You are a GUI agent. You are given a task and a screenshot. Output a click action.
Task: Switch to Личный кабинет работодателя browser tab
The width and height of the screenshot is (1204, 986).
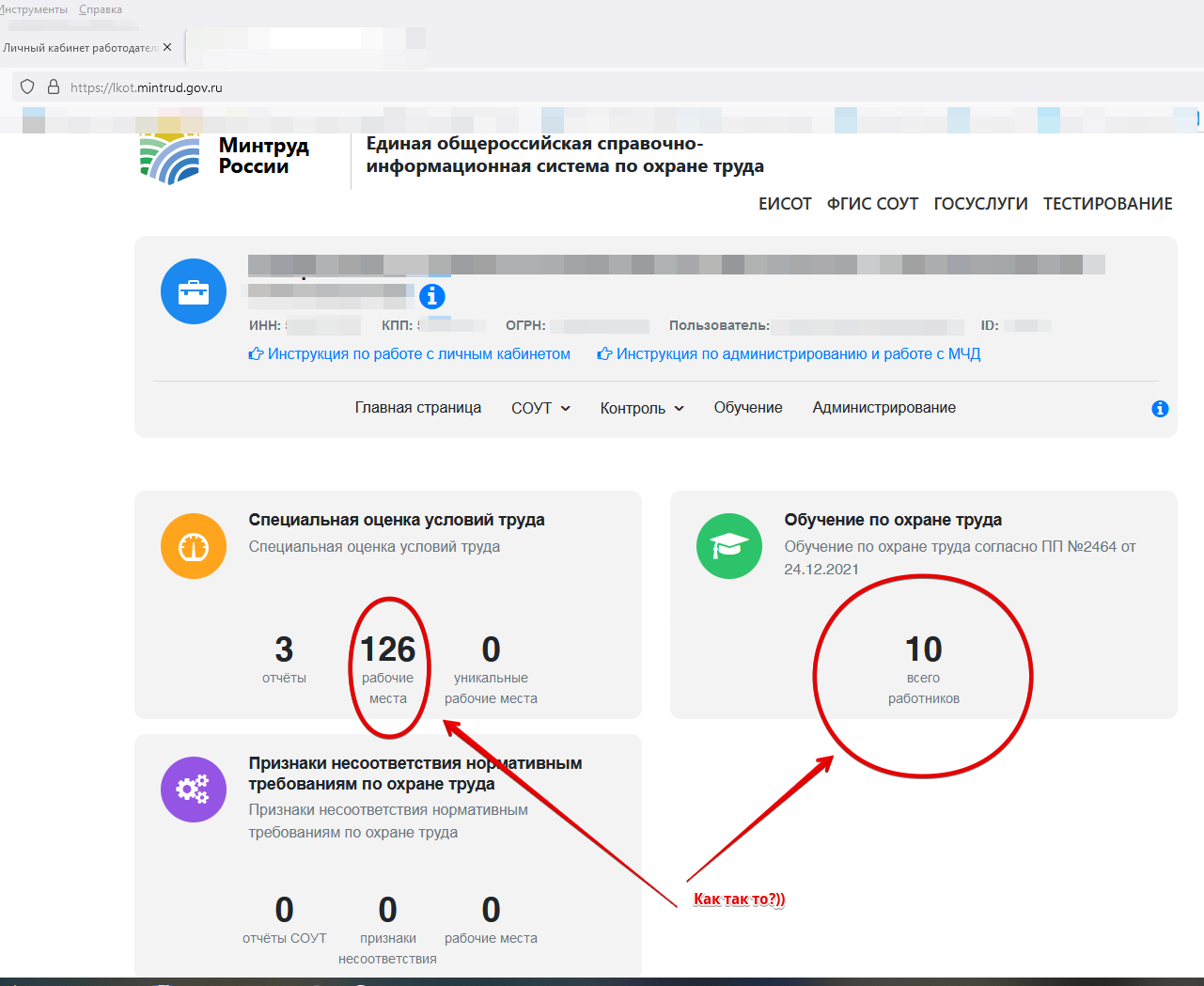(x=80, y=47)
